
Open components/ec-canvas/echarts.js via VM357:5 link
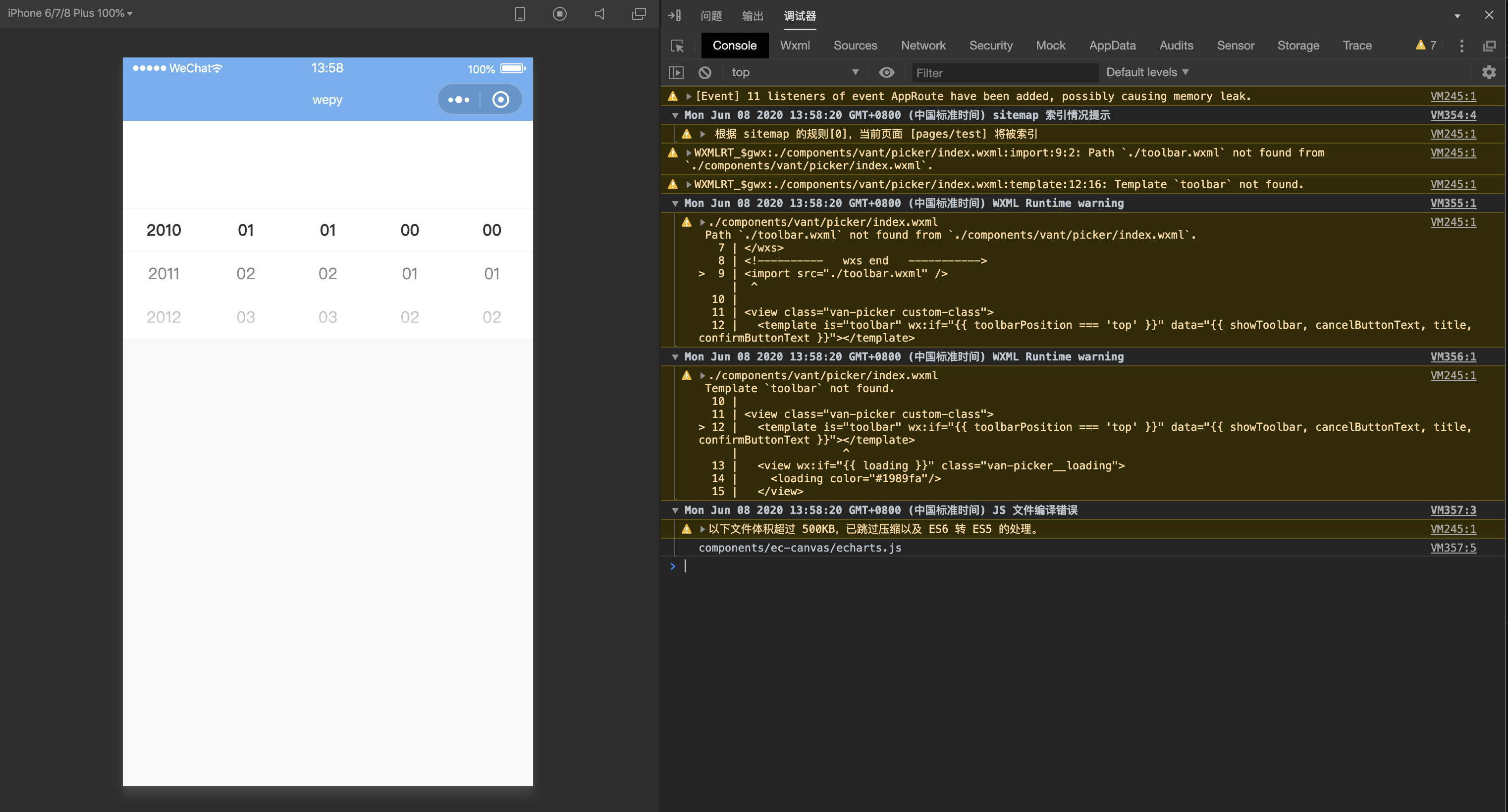coord(1454,548)
